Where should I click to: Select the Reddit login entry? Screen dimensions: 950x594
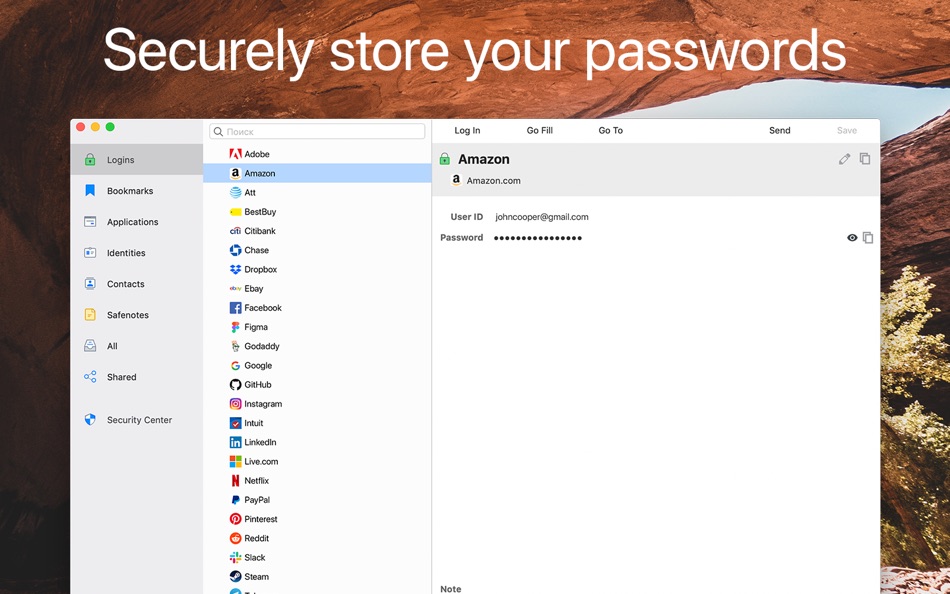[317, 538]
